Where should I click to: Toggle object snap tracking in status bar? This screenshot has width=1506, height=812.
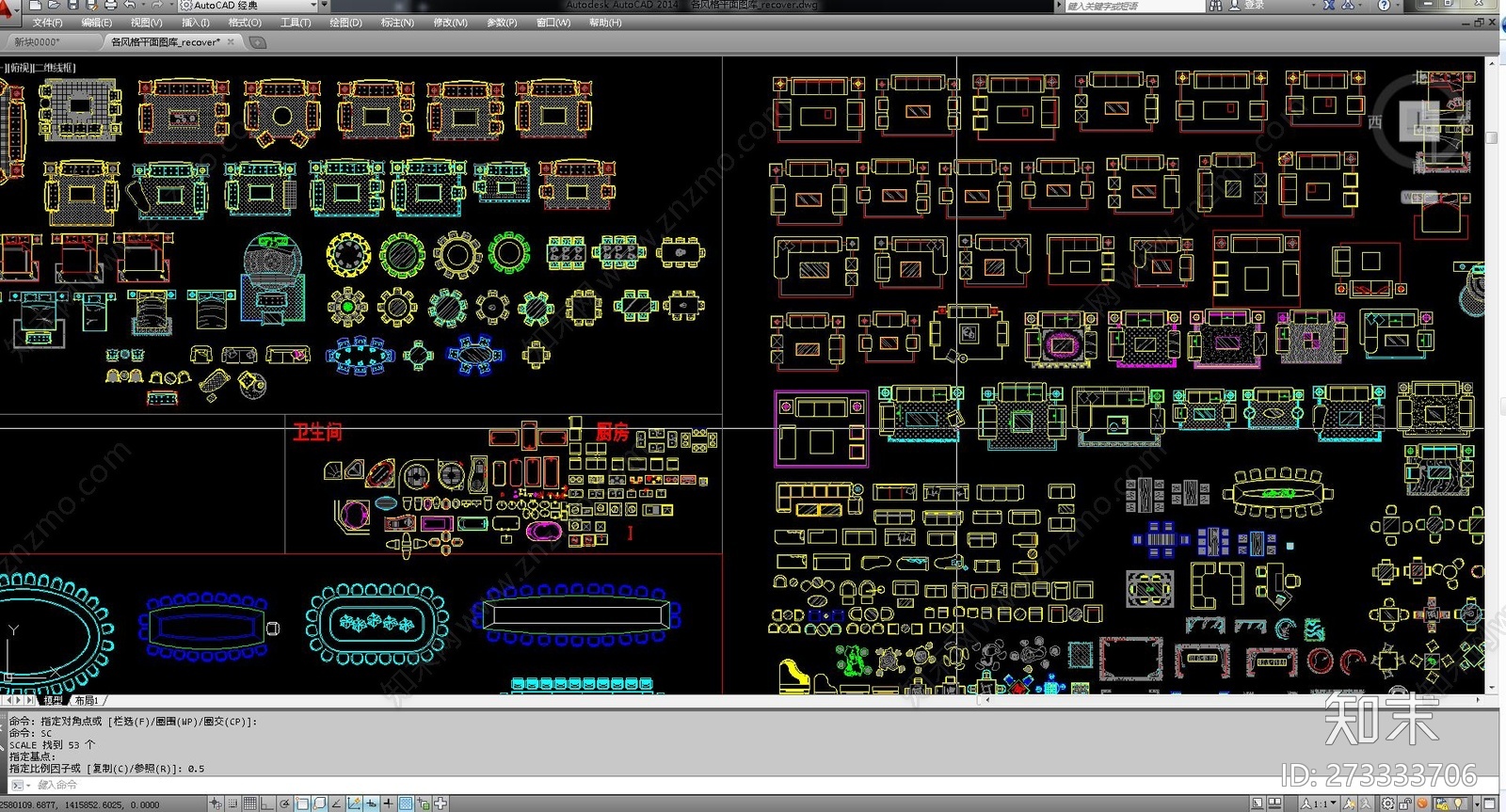pyautogui.click(x=336, y=804)
